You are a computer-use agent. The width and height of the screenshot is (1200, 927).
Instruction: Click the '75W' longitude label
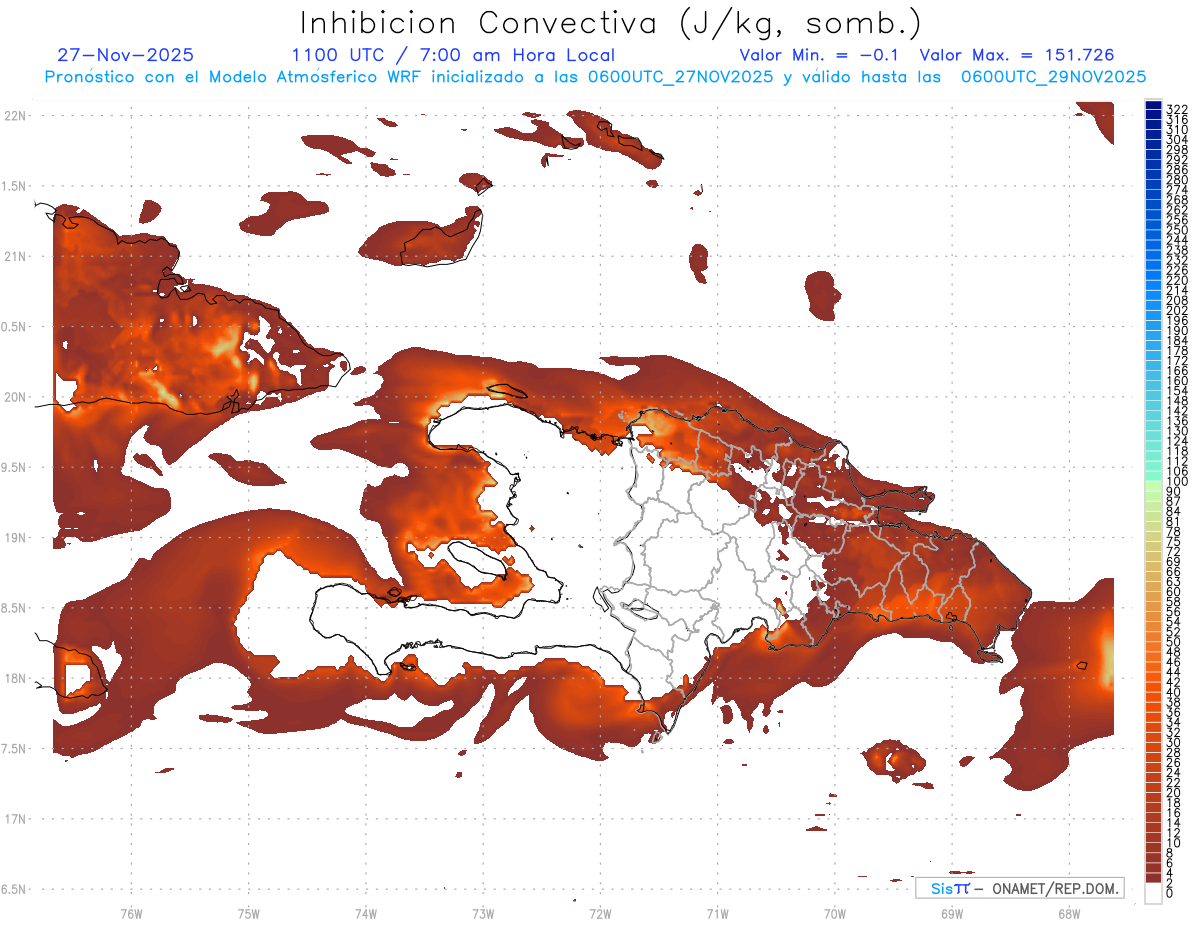pos(248,914)
